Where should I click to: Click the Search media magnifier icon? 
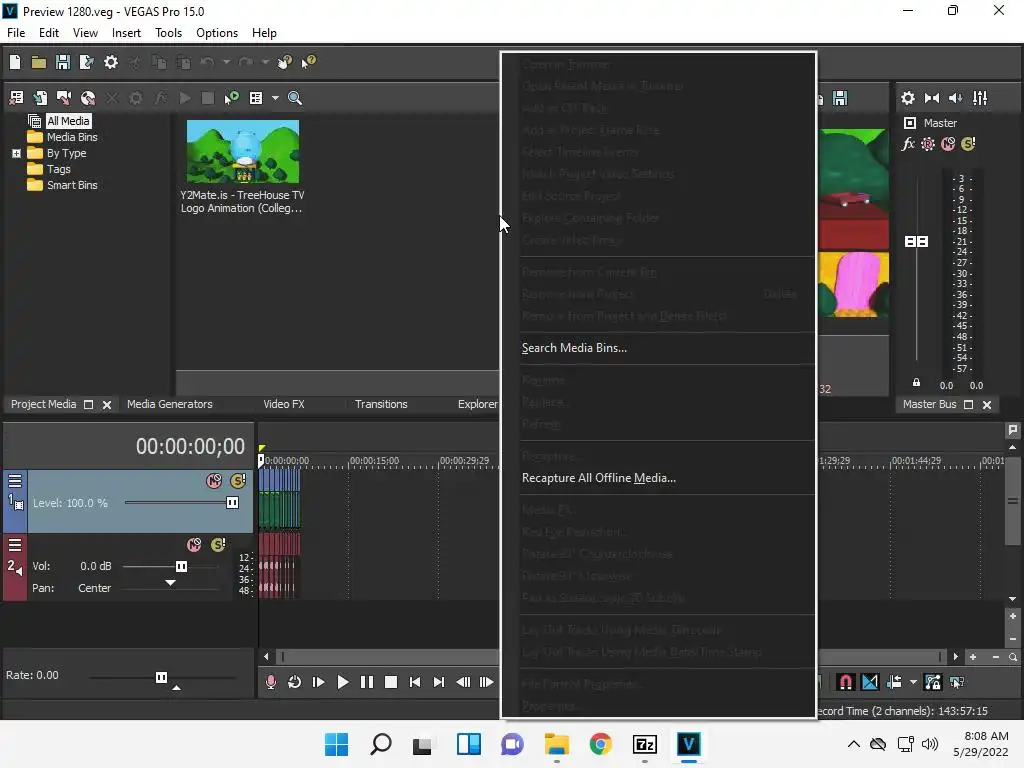point(295,98)
